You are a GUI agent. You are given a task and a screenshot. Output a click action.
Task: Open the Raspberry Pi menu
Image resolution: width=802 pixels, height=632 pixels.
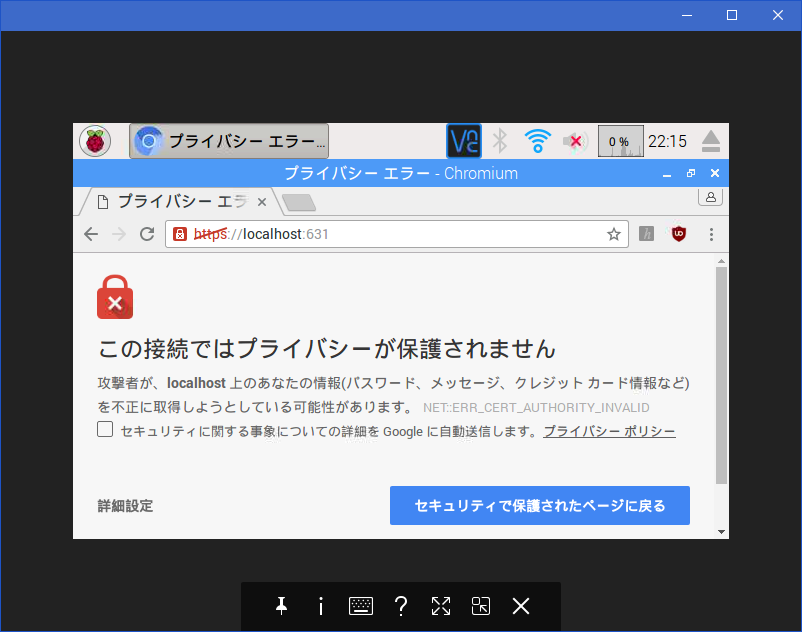[95, 140]
